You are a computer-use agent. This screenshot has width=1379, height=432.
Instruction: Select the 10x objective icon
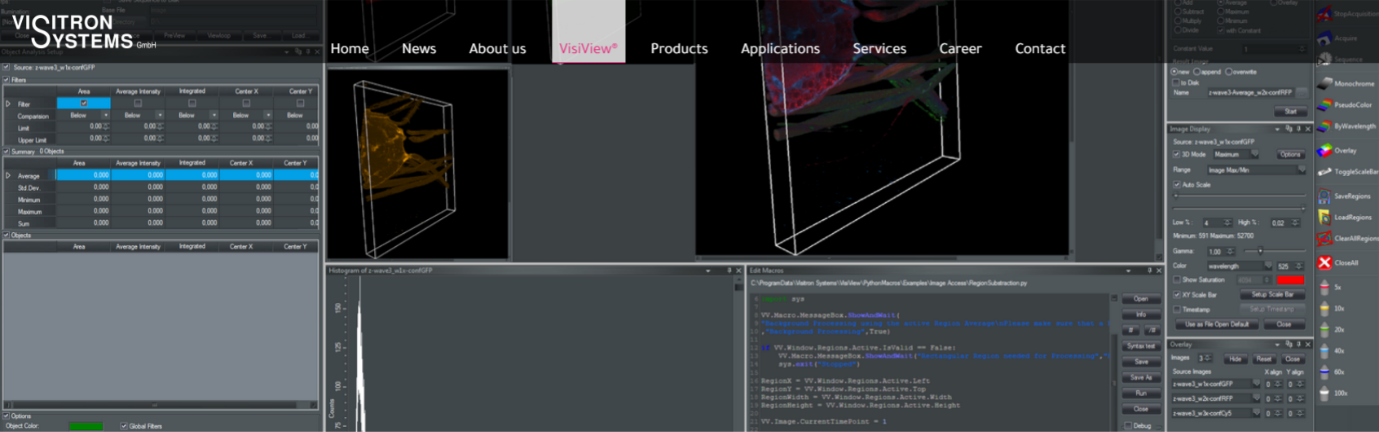[x=1324, y=308]
